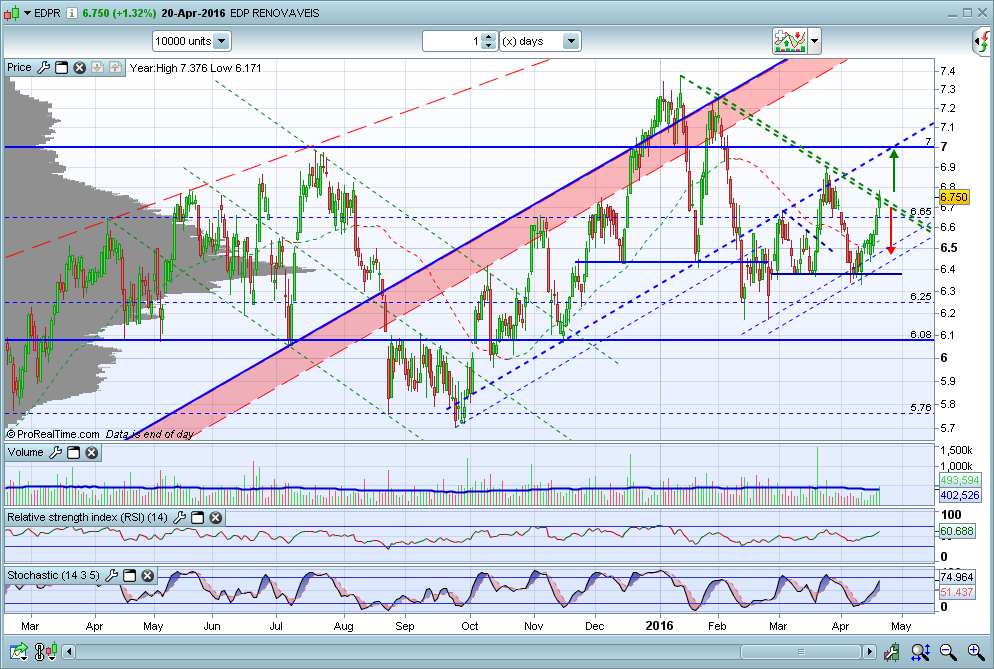Close the Volume indicator panel
The image size is (994, 669).
[92, 453]
